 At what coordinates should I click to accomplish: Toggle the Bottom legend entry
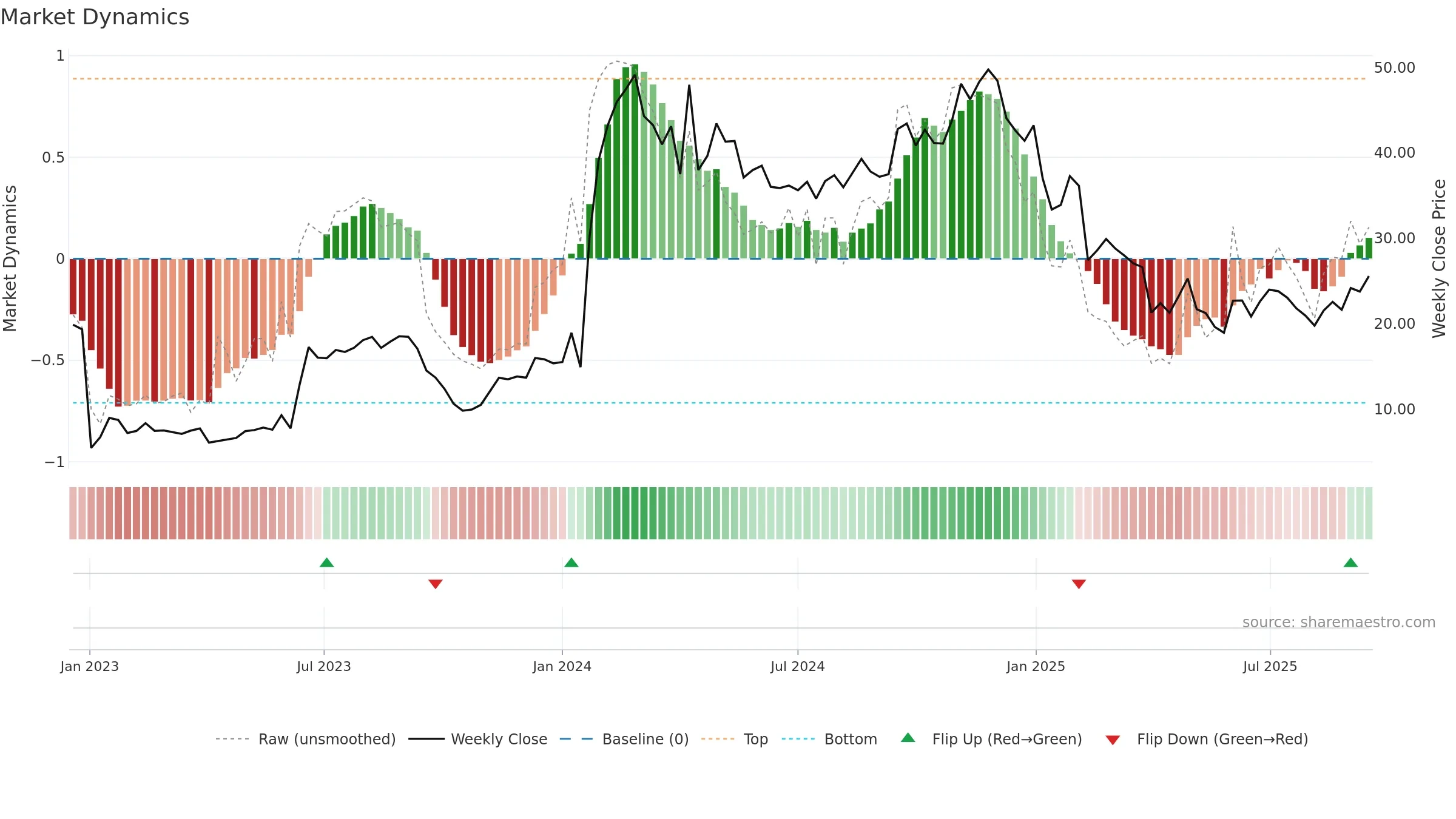[x=829, y=739]
